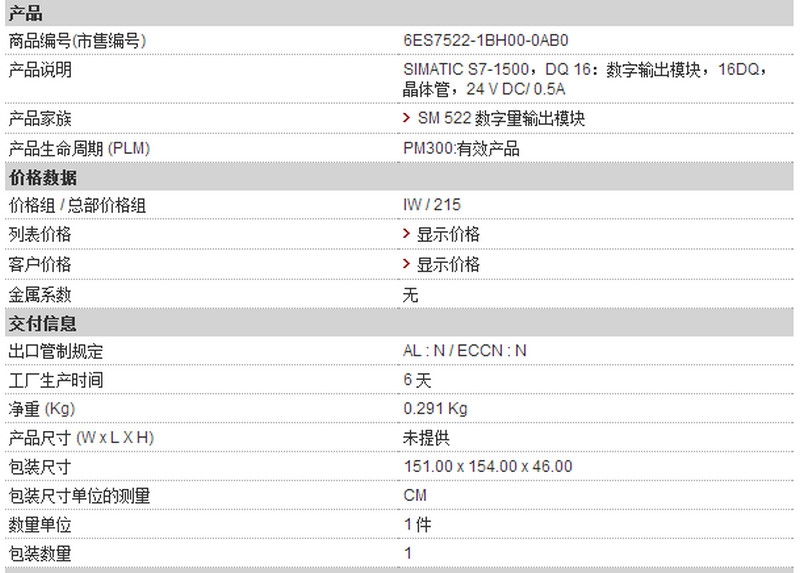Click the 产品 section header

(x=399, y=13)
